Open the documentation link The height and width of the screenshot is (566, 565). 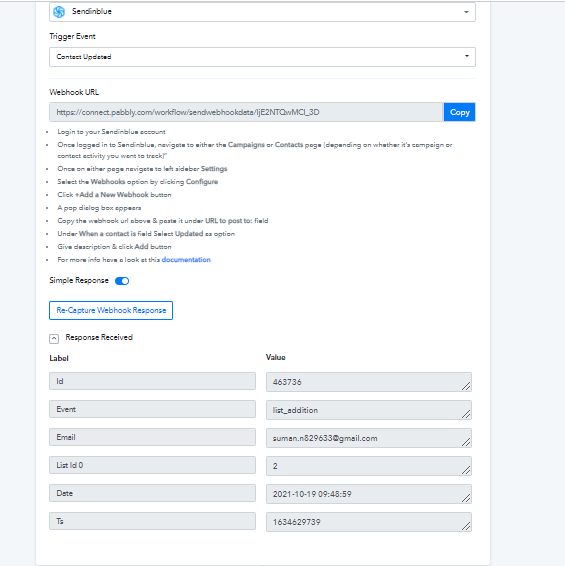pyautogui.click(x=186, y=260)
